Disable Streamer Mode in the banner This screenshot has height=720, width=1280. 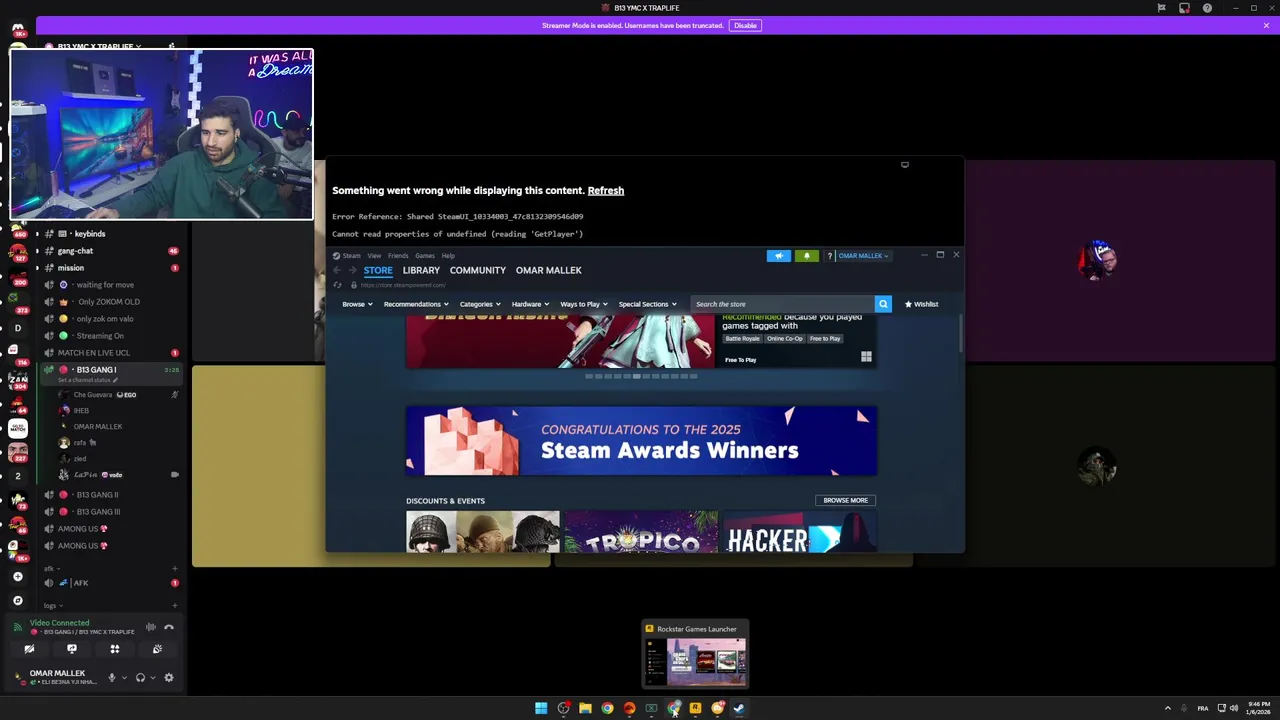tap(745, 25)
